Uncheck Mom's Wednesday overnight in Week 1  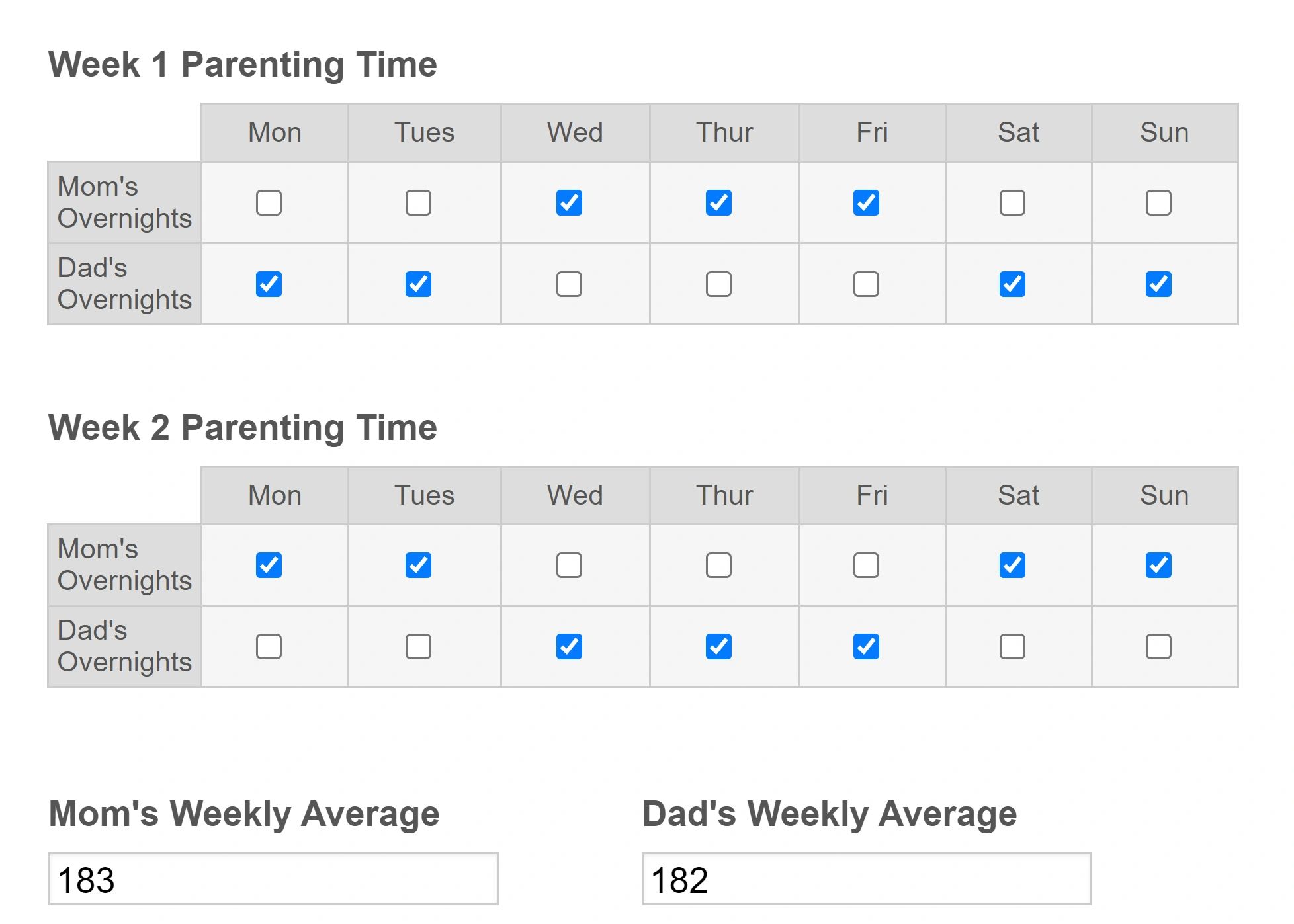(569, 203)
